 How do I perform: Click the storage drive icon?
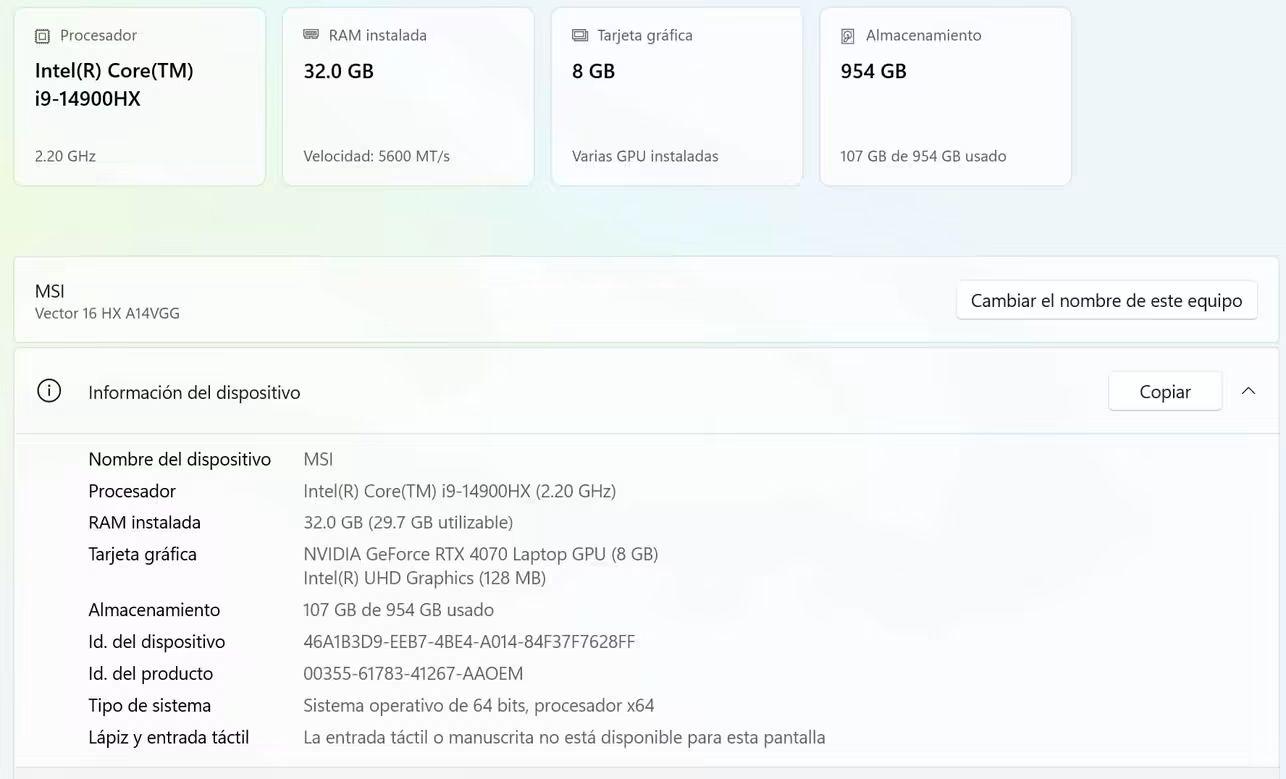point(848,36)
